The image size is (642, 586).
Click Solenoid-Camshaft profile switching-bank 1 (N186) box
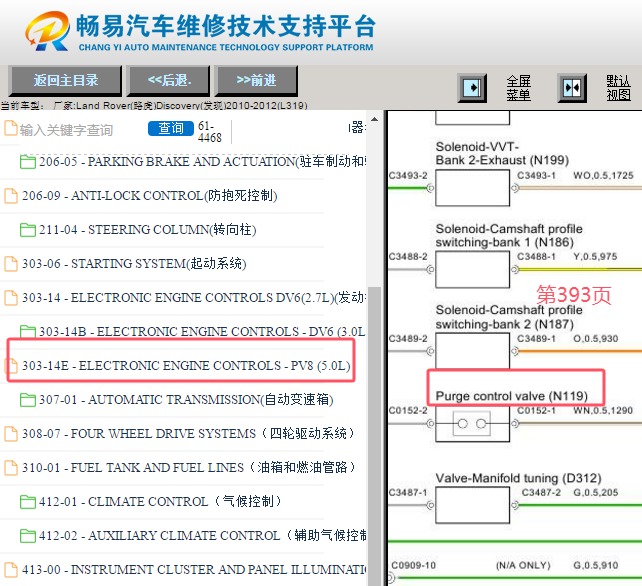pos(472,269)
